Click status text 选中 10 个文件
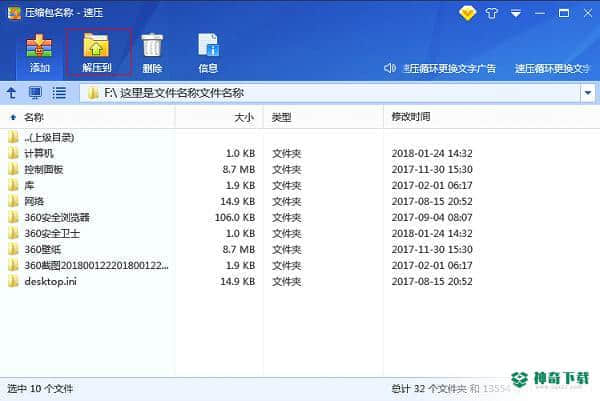The width and height of the screenshot is (600, 401). tap(40, 389)
